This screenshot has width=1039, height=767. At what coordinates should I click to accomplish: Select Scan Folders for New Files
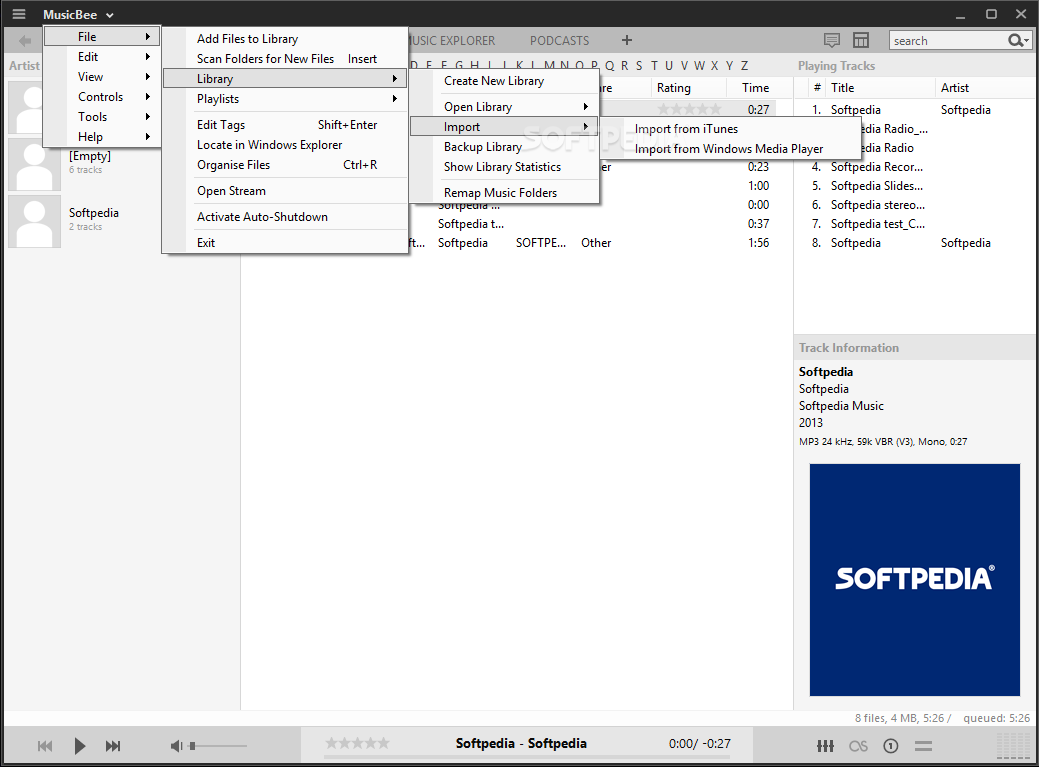284,58
